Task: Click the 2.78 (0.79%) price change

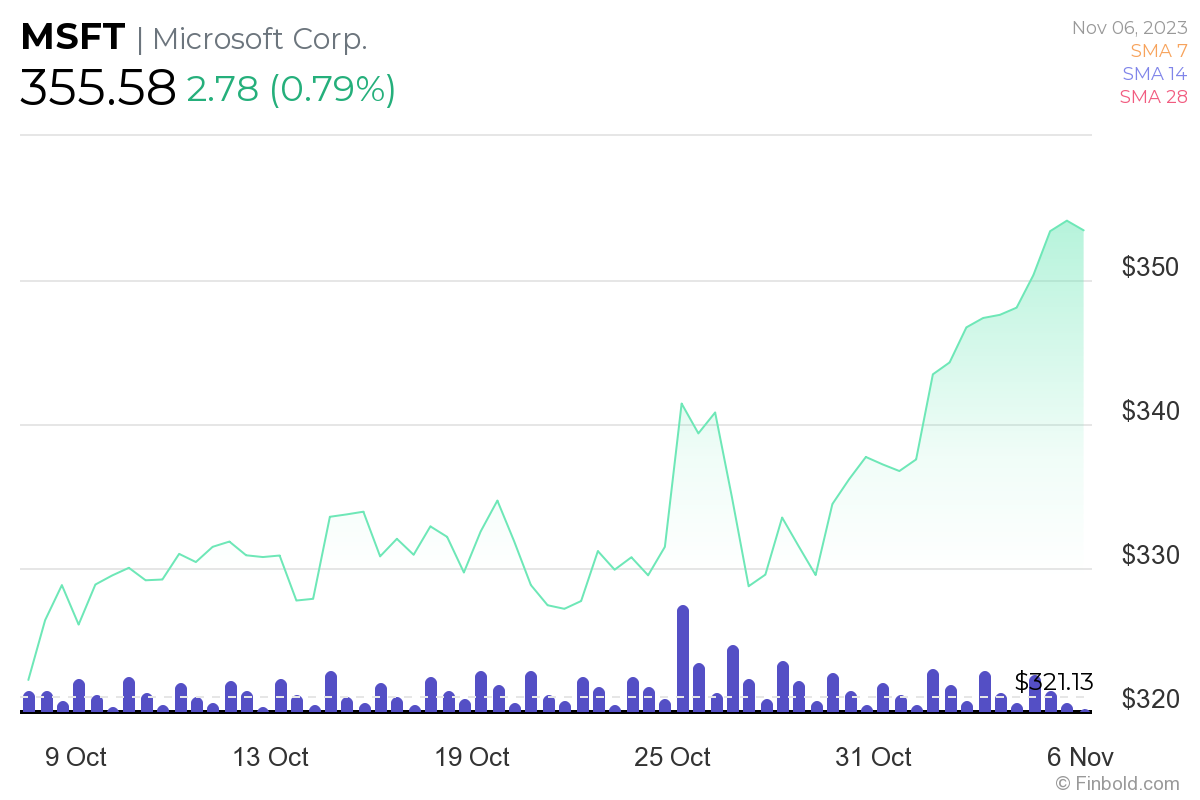Action: 291,88
